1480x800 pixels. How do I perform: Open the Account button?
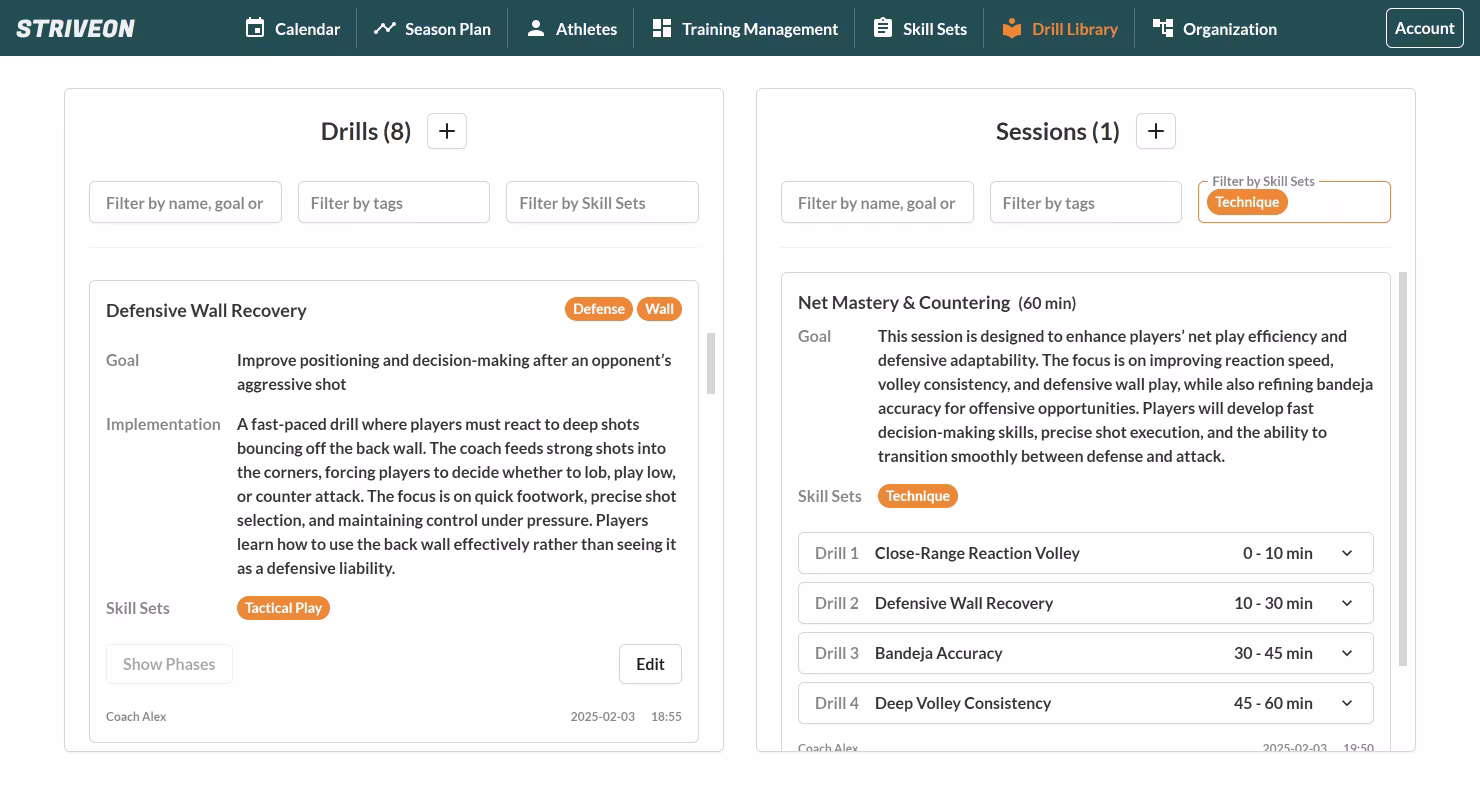pos(1424,28)
